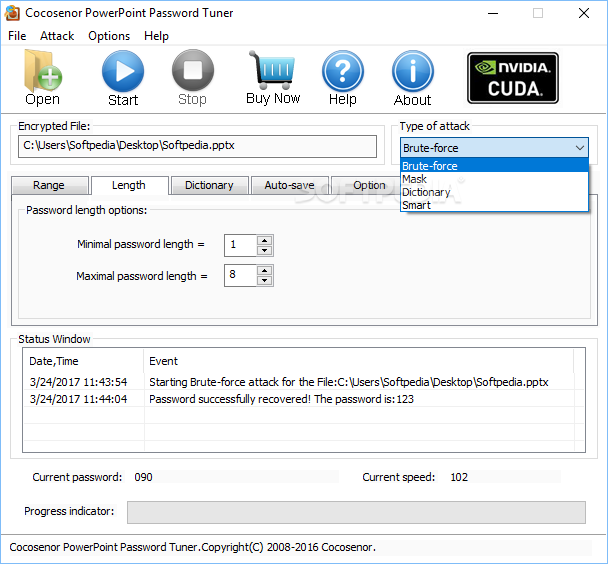This screenshot has width=608, height=564.
Task: Open the About info icon
Action: 413,78
